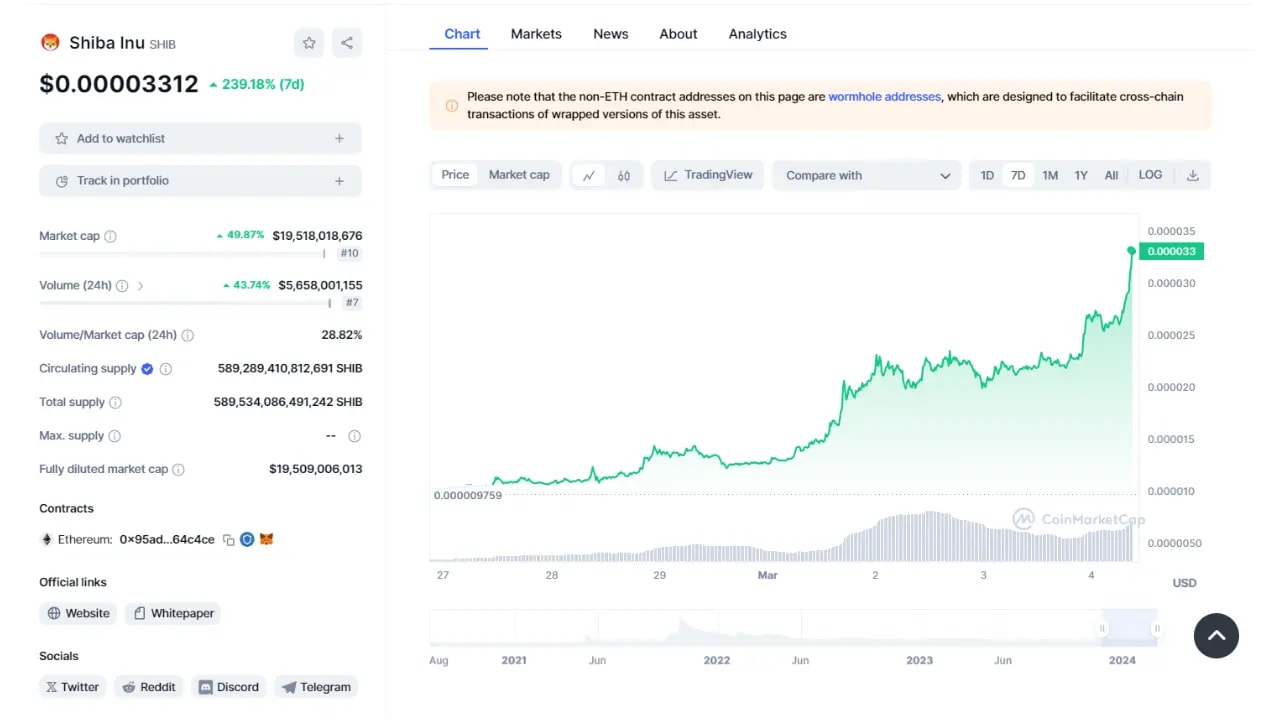This screenshot has width=1280, height=720.
Task: Click Ethereum logo next to contract
Action: click(x=46, y=540)
